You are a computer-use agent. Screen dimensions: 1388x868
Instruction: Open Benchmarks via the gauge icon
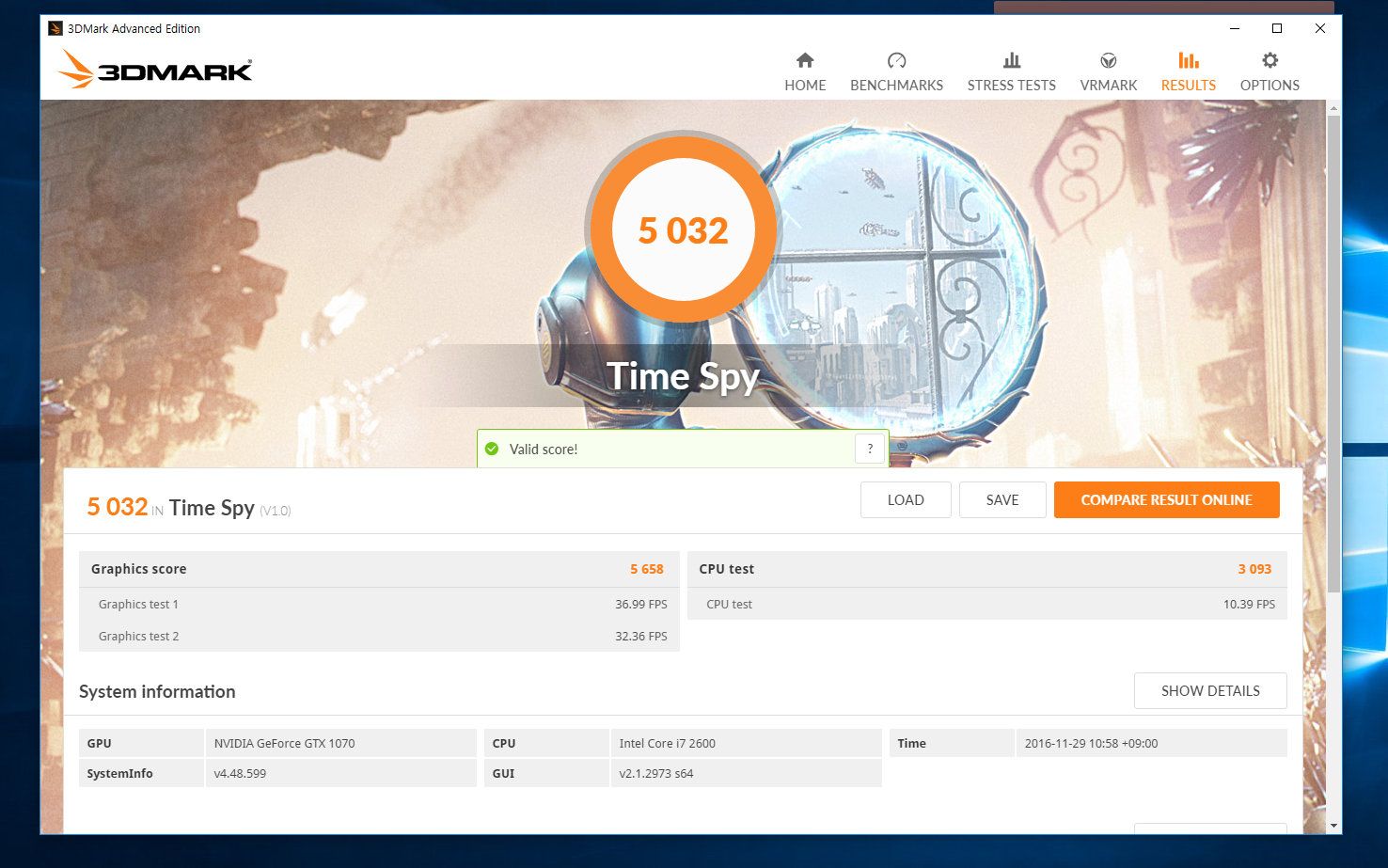pyautogui.click(x=896, y=60)
